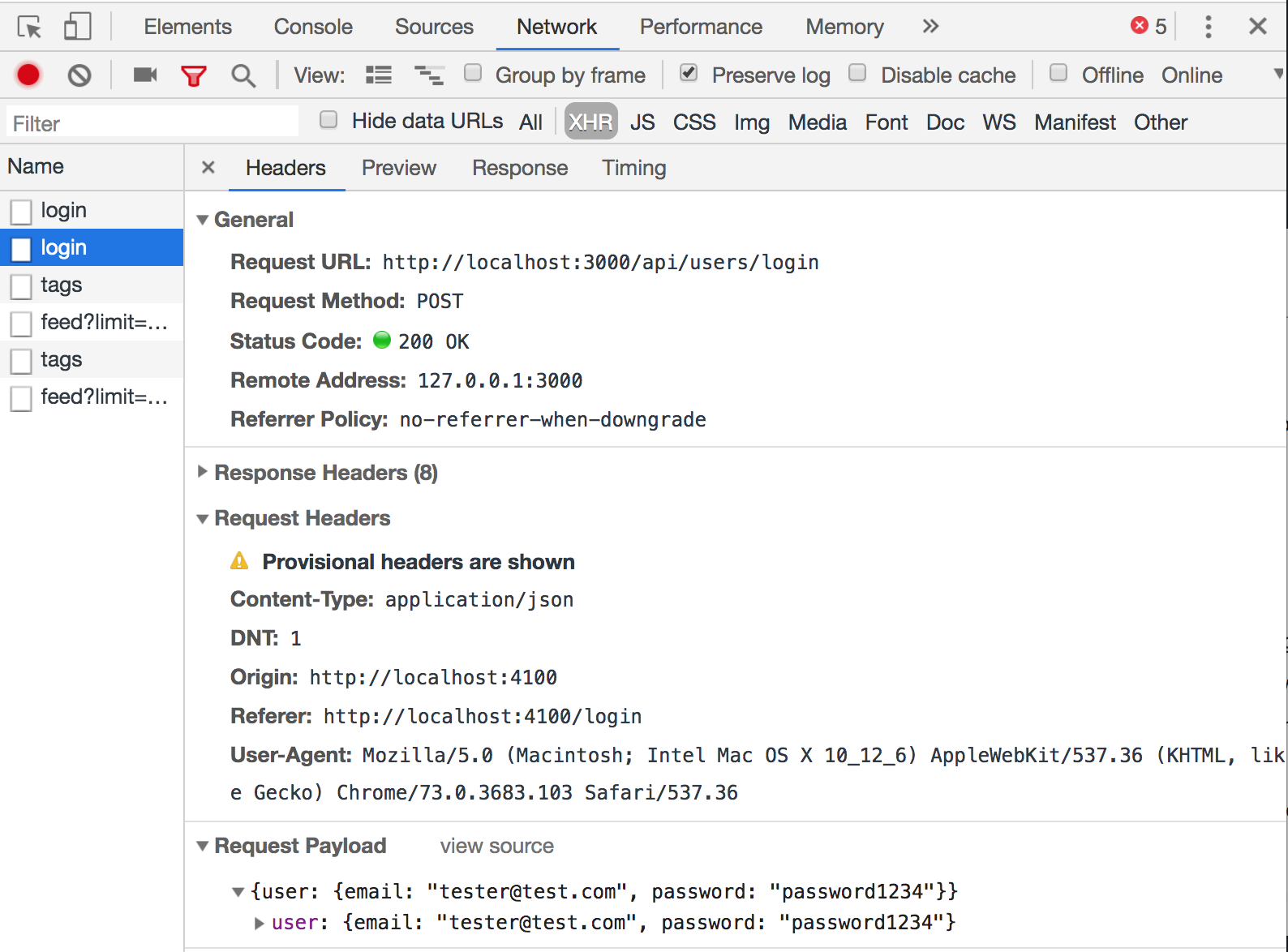Filter requests by JS
This screenshot has width=1288, height=952.
point(642,122)
